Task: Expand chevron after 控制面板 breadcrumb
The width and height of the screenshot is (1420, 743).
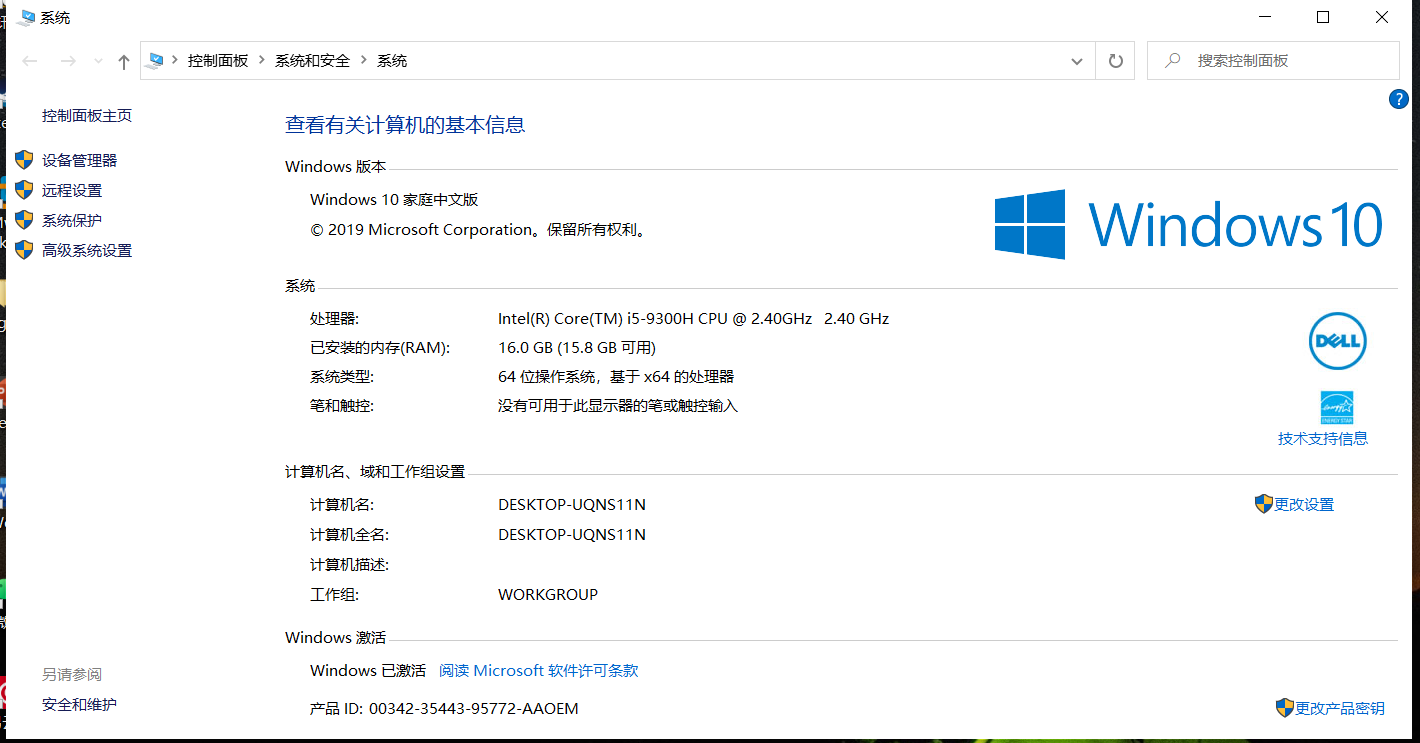Action: [262, 61]
